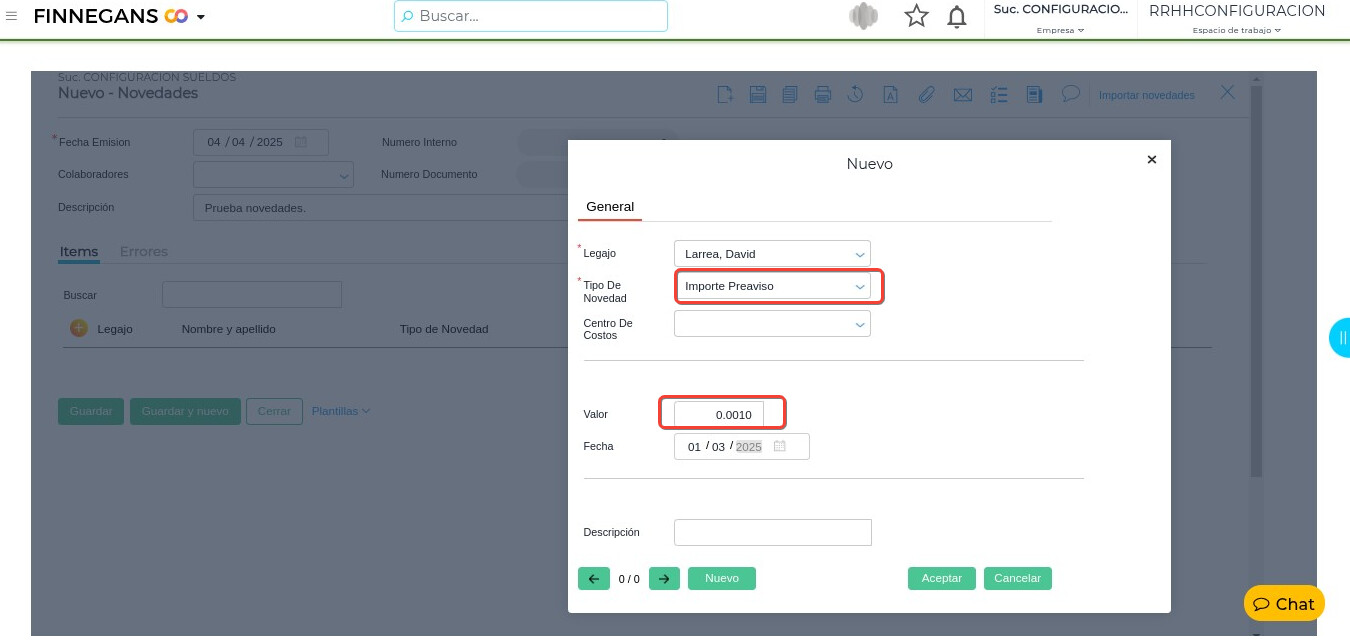Click the paperclip attachment icon
The image size is (1350, 641).
click(x=926, y=95)
